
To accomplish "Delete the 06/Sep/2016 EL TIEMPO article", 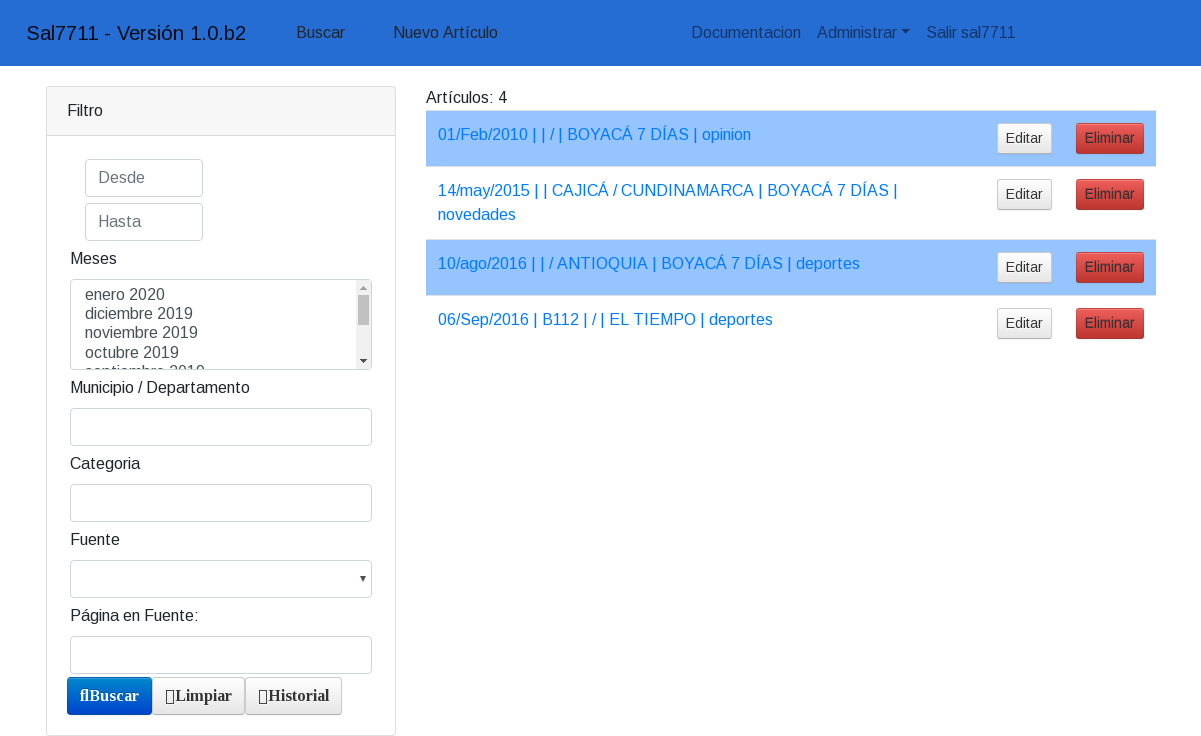I will point(1109,323).
